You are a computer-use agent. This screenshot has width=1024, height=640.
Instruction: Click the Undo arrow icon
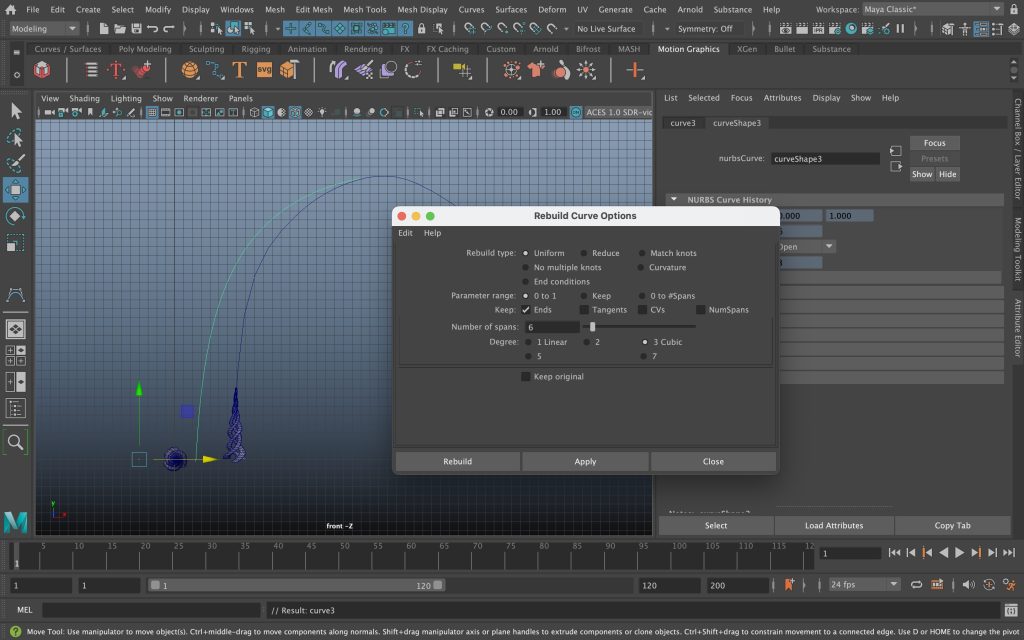coord(153,29)
